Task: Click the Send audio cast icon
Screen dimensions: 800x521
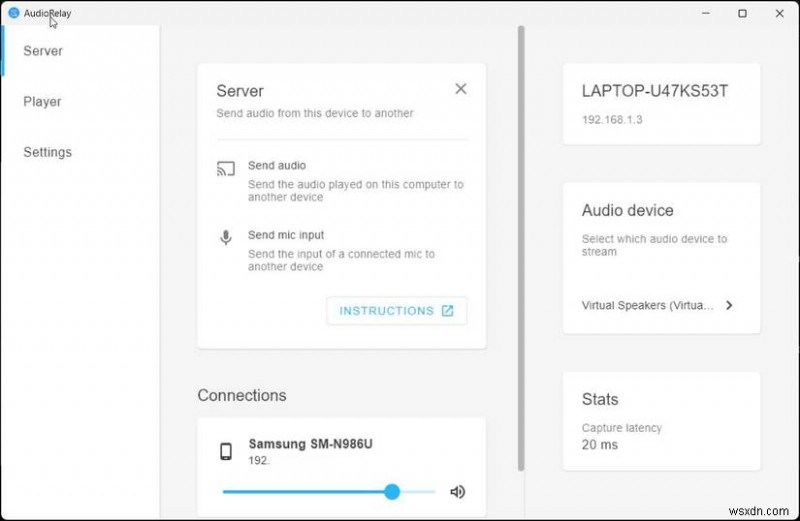Action: [x=226, y=169]
